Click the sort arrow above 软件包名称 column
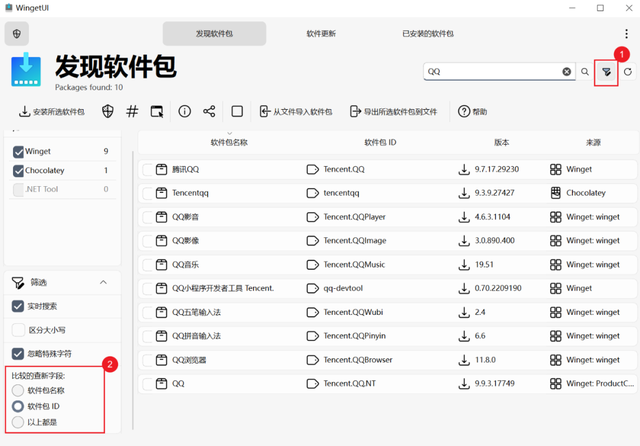The height and width of the screenshot is (446, 640). (229, 133)
